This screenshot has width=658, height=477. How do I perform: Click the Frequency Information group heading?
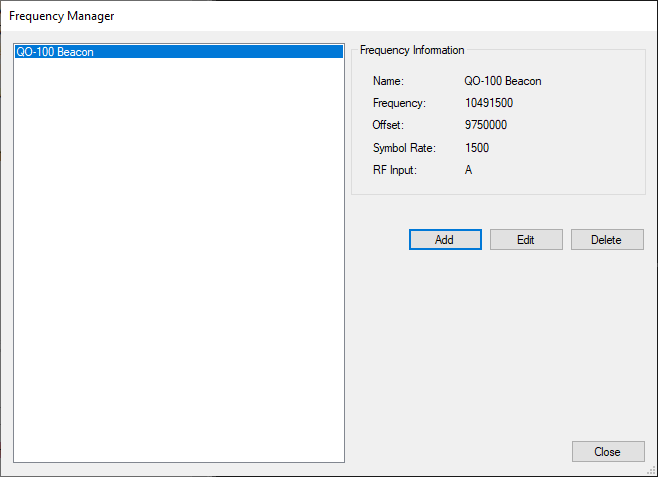coord(412,50)
